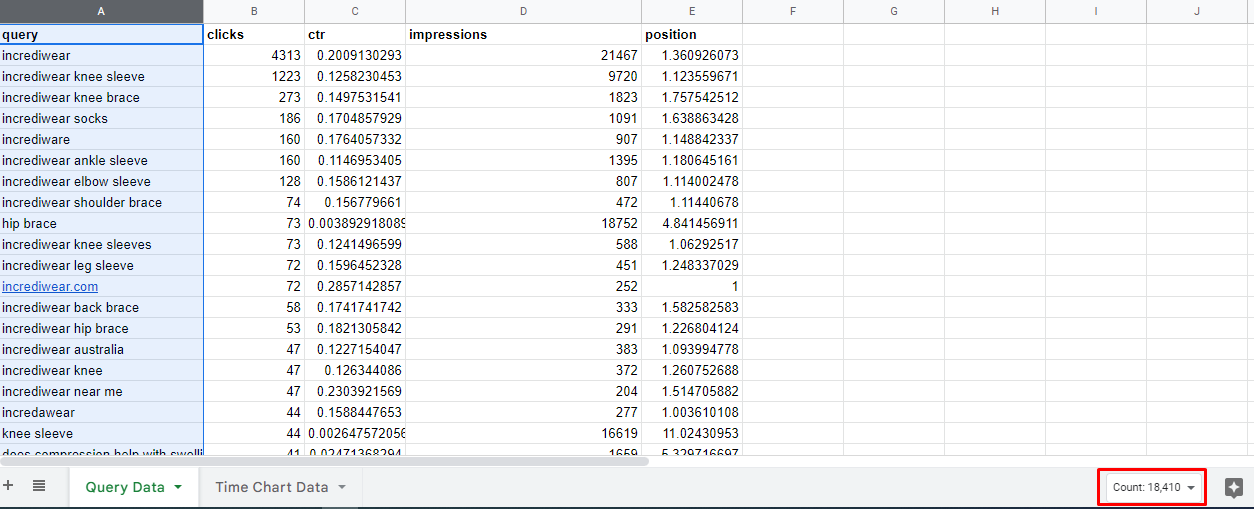Image resolution: width=1254 pixels, height=509 pixels.
Task: Select clicks value 4313
Action: (x=254, y=55)
